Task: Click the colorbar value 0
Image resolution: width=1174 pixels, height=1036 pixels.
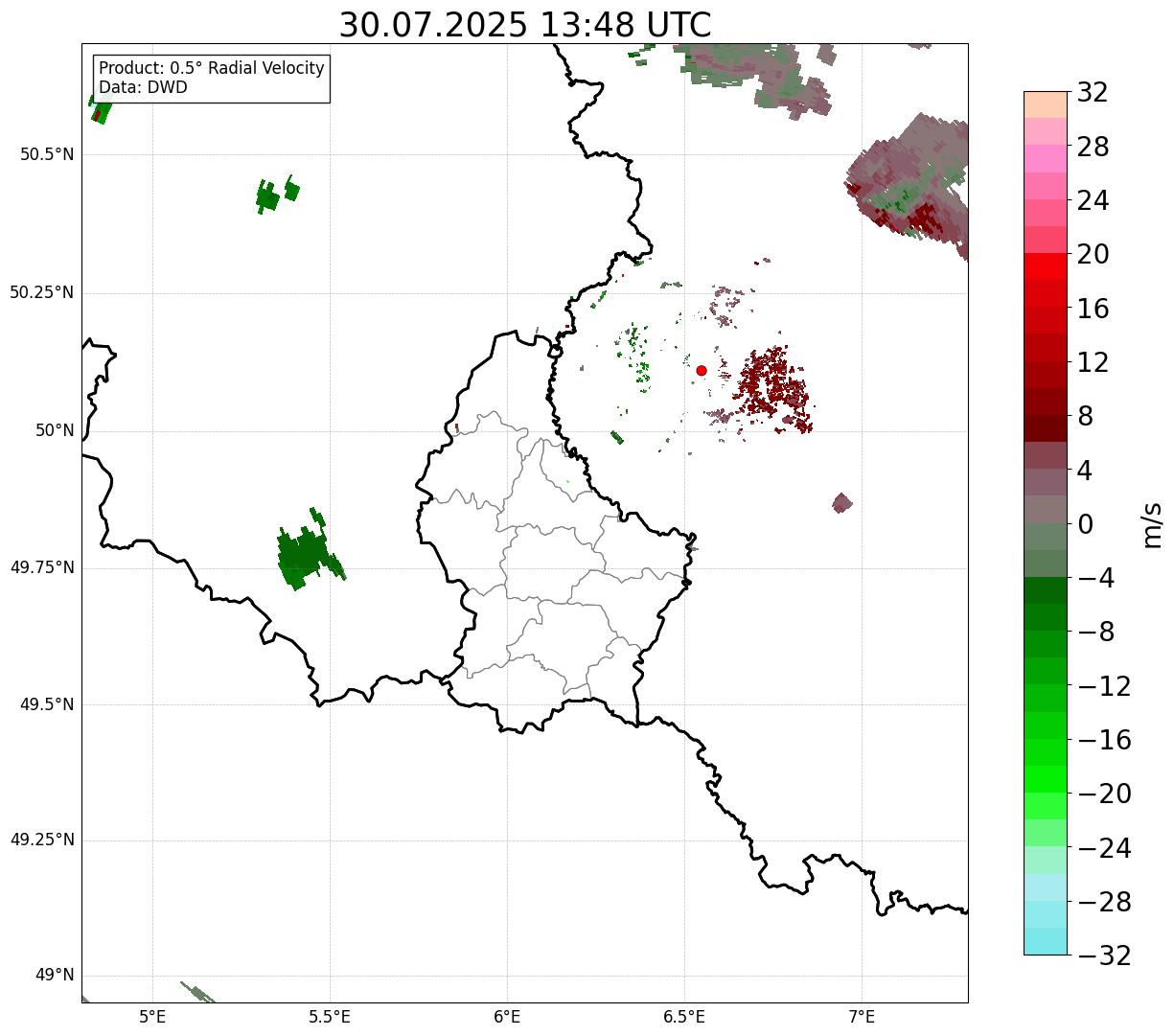Action: tap(1085, 524)
